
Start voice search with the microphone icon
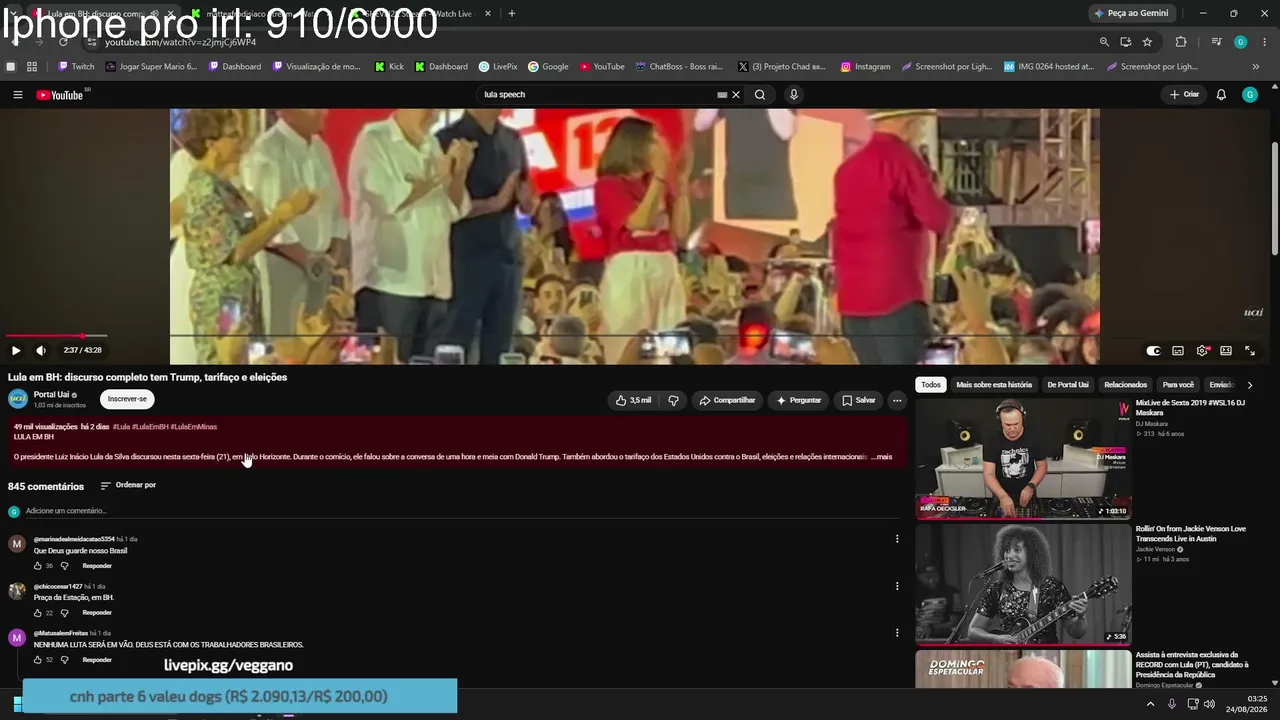(794, 95)
